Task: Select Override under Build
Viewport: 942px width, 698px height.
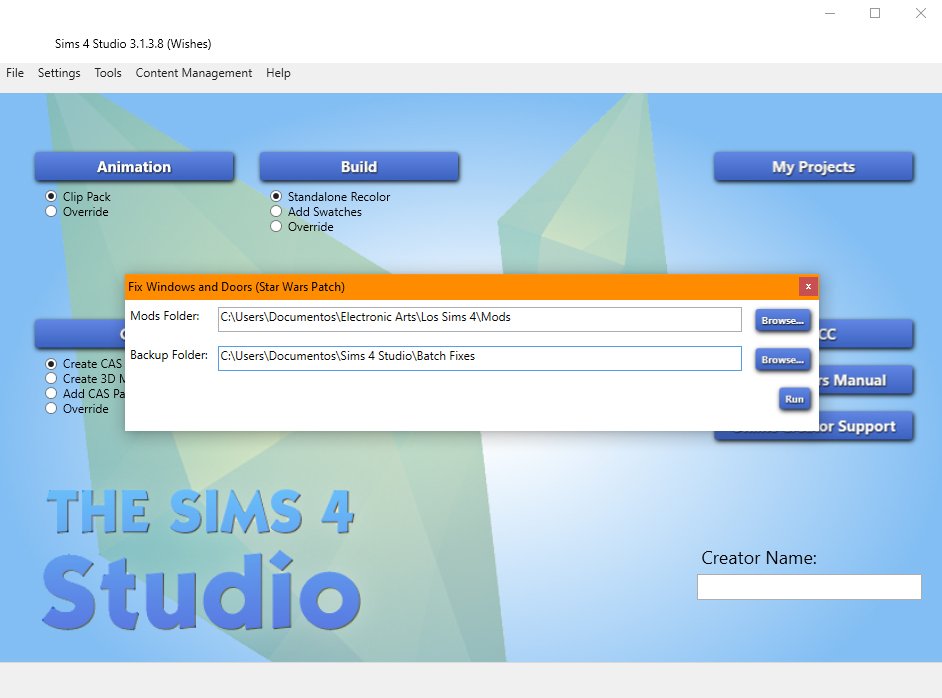Action: [x=277, y=227]
